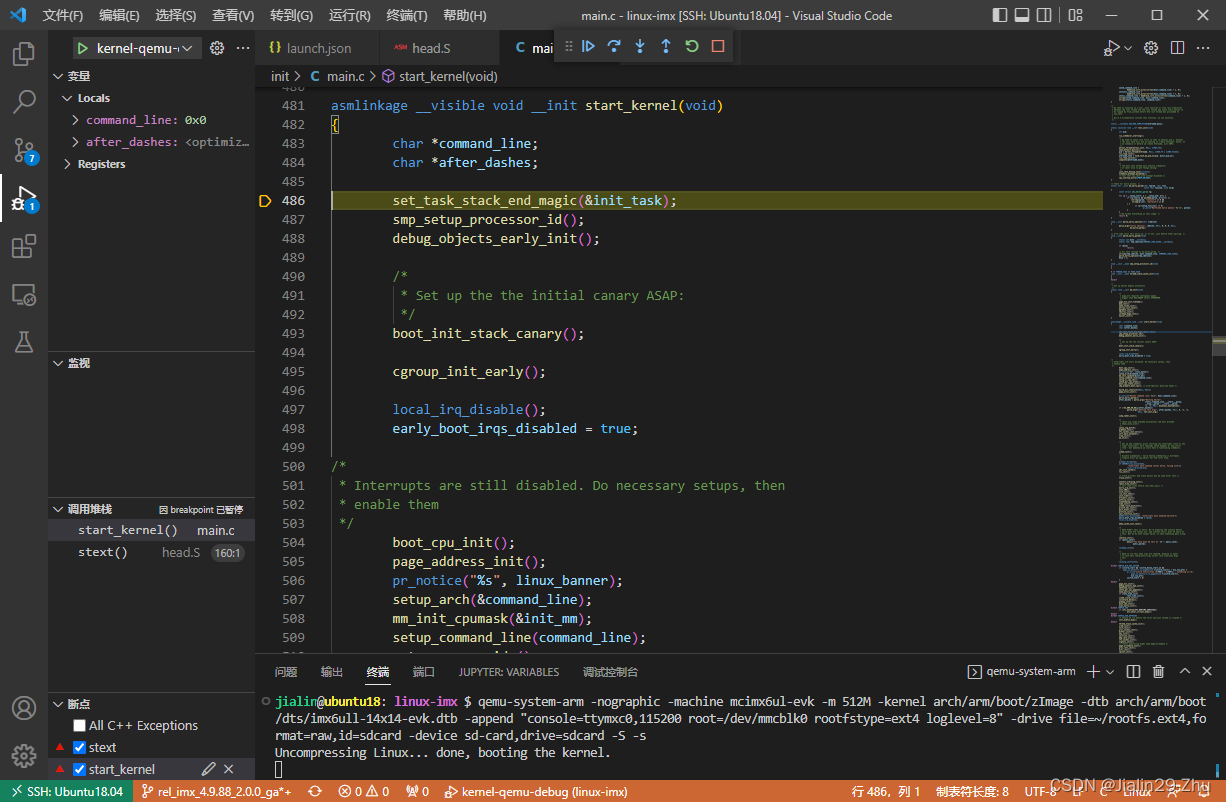This screenshot has width=1226, height=802.
Task: Grab the debug toolbar drag handle
Action: [569, 46]
